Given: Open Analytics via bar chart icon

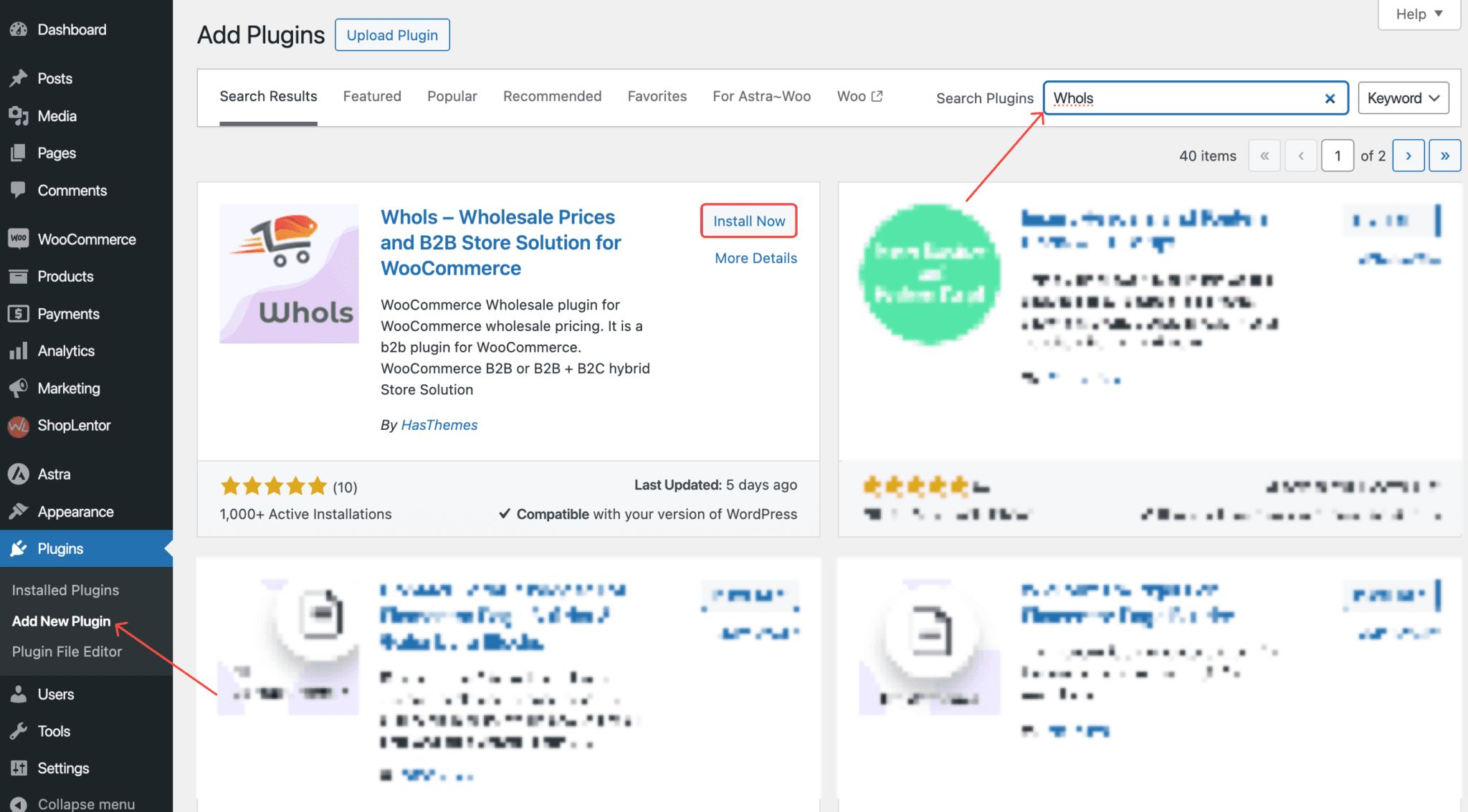Looking at the screenshot, I should point(18,350).
